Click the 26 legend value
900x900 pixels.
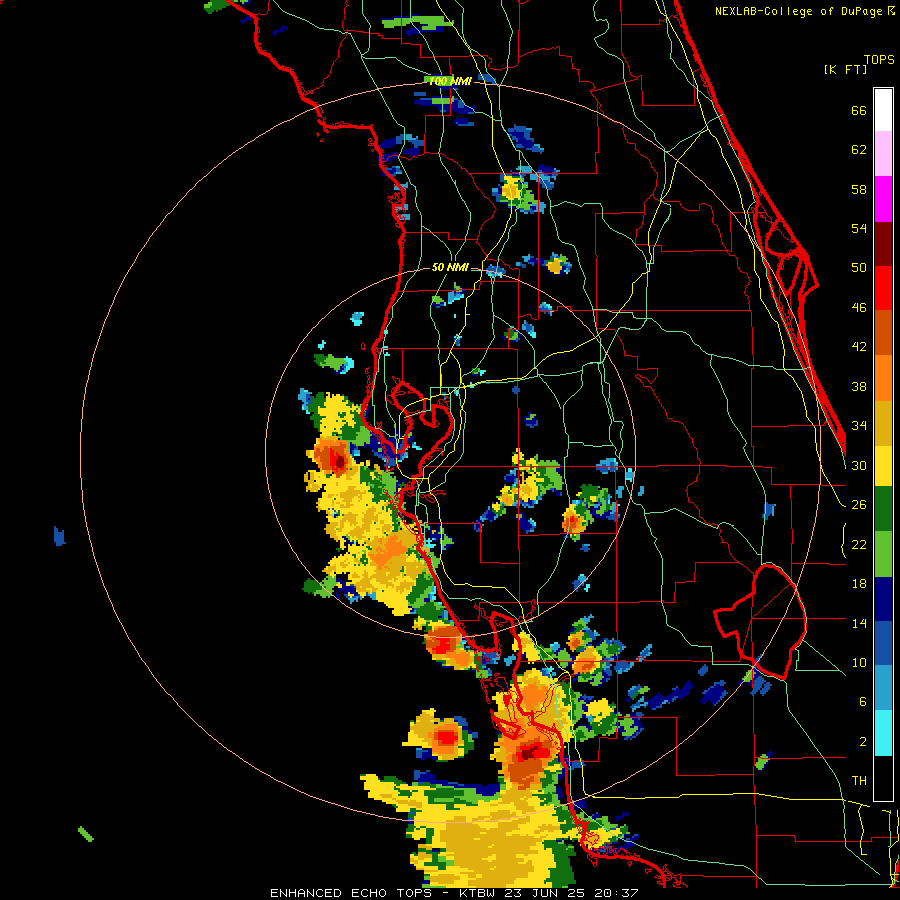(x=859, y=505)
